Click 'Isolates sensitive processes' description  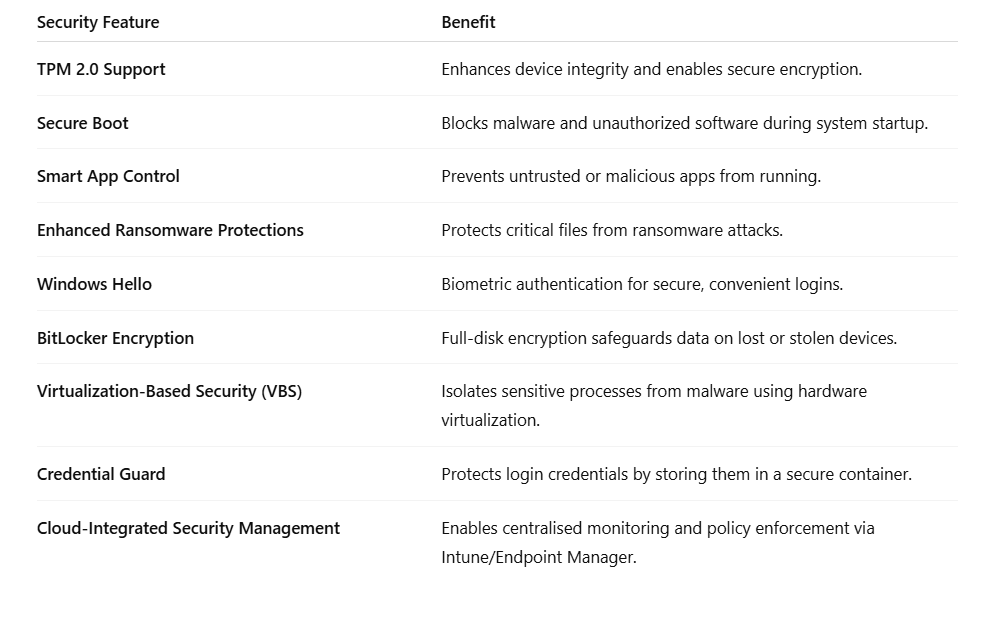(653, 391)
